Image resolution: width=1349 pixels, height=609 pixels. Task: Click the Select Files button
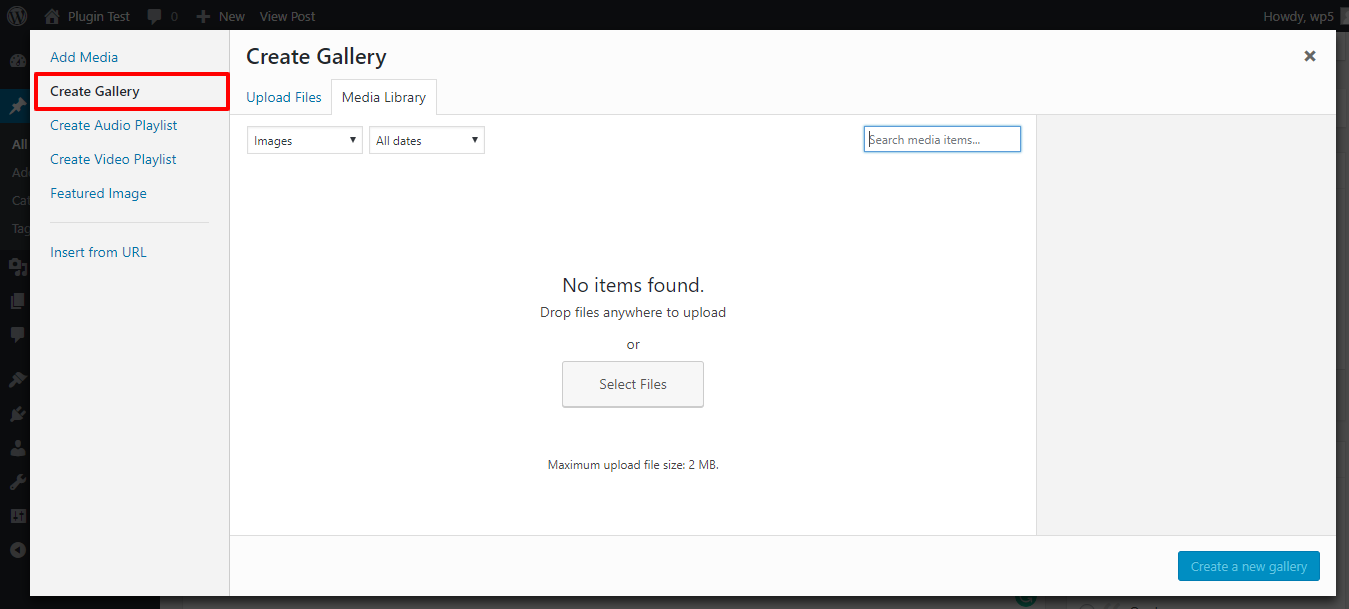[x=633, y=384]
